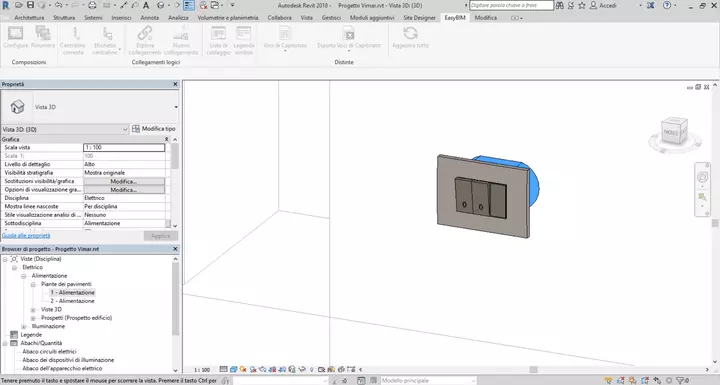Click the Detail Level icon in view control bar
This screenshot has height=385, width=720.
(223, 369)
